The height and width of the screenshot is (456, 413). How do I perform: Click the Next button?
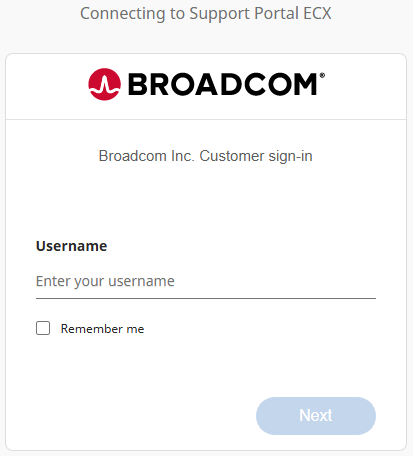coord(316,416)
